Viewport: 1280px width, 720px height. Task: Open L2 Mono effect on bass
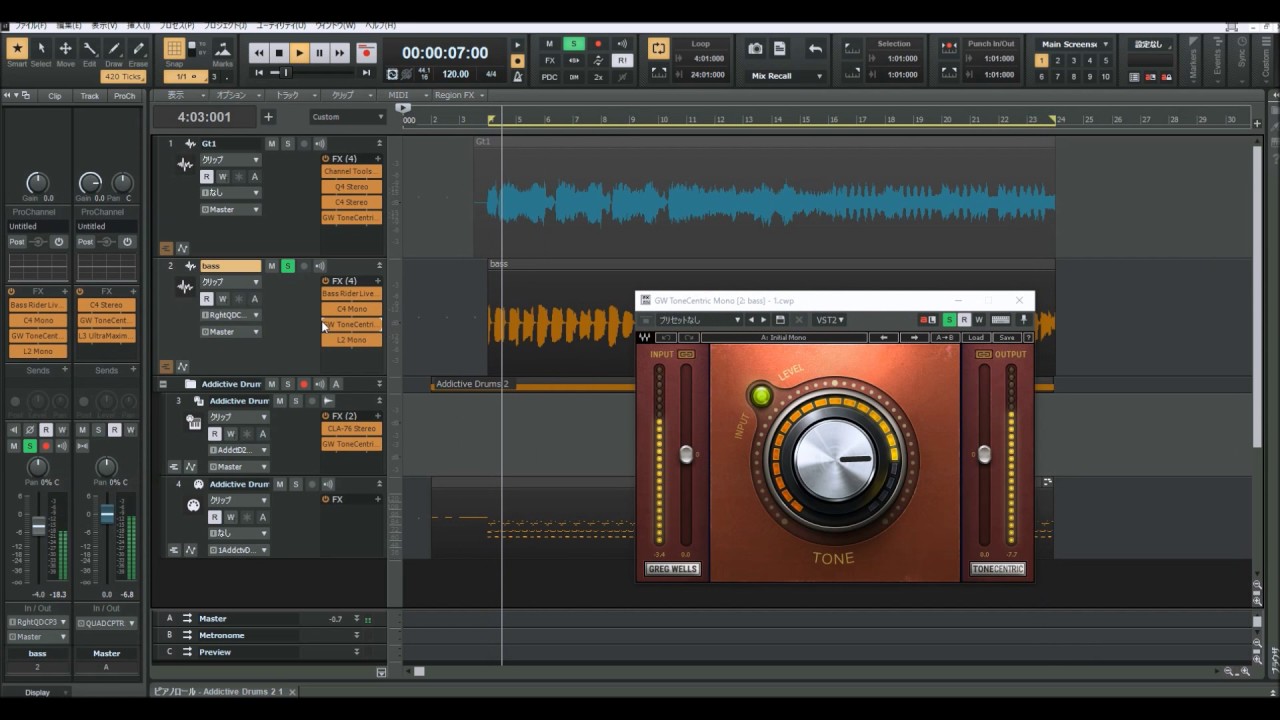pyautogui.click(x=351, y=340)
